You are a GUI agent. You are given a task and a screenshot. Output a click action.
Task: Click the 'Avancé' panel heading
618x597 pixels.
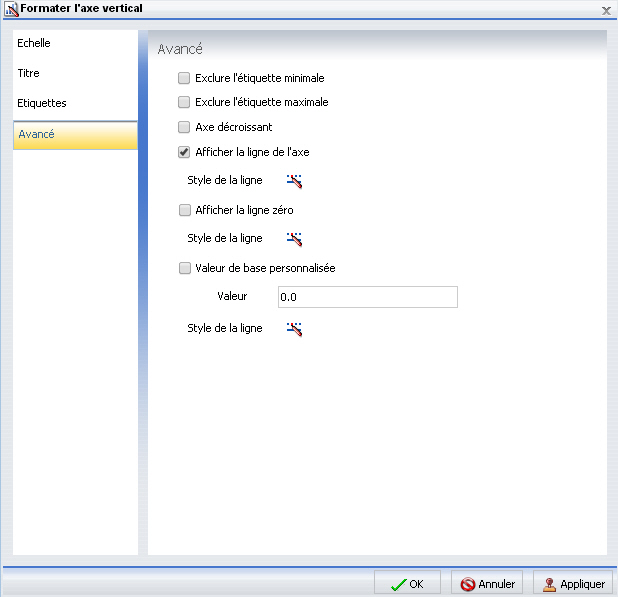tap(180, 49)
